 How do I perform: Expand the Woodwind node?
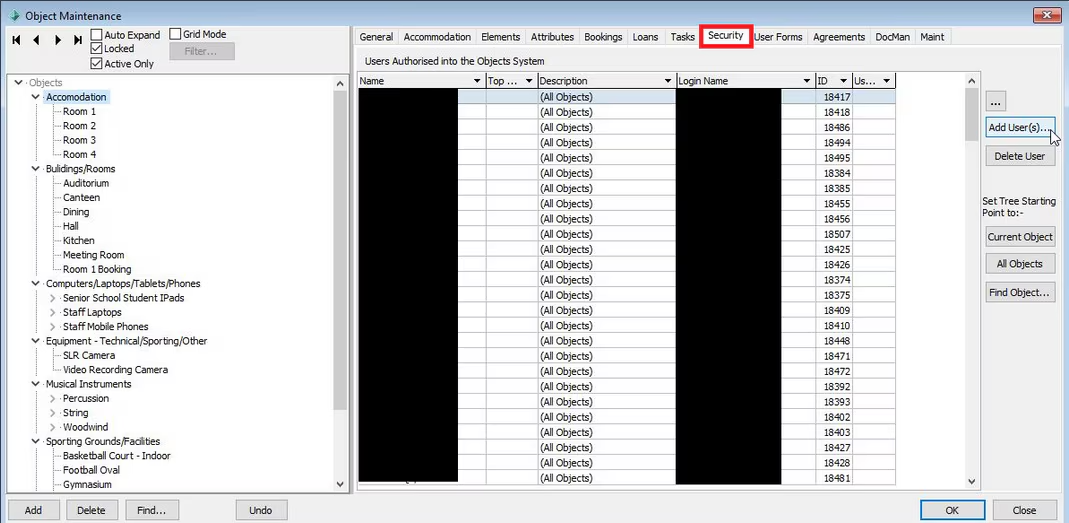[x=52, y=427]
